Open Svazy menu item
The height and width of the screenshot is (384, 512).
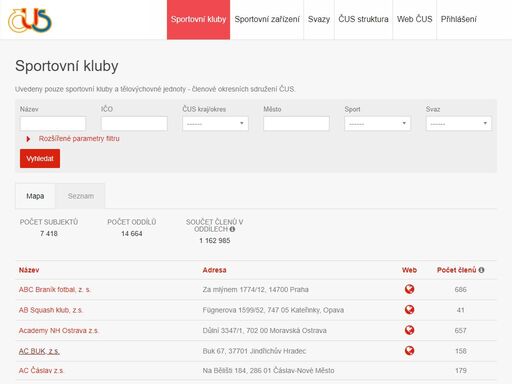click(319, 20)
